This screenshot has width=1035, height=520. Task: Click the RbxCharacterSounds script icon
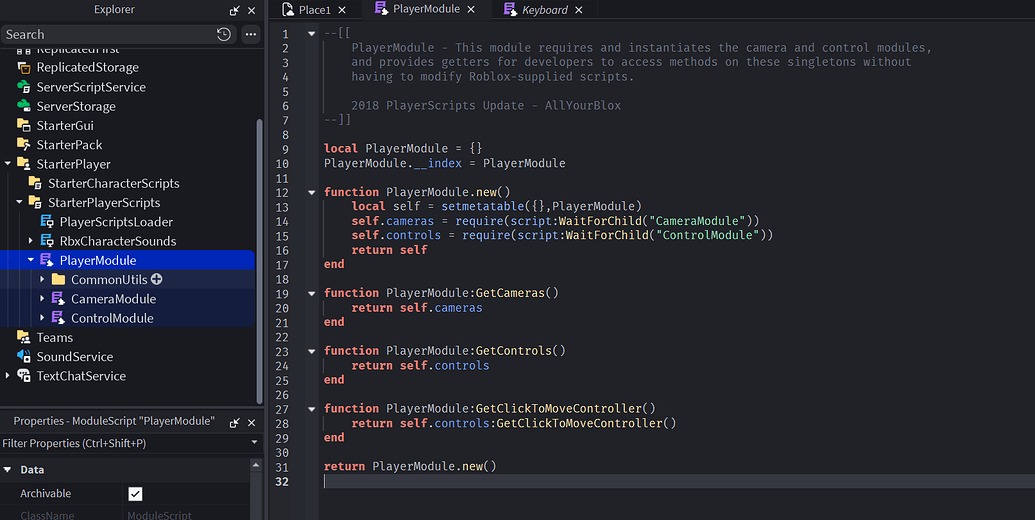coord(47,241)
